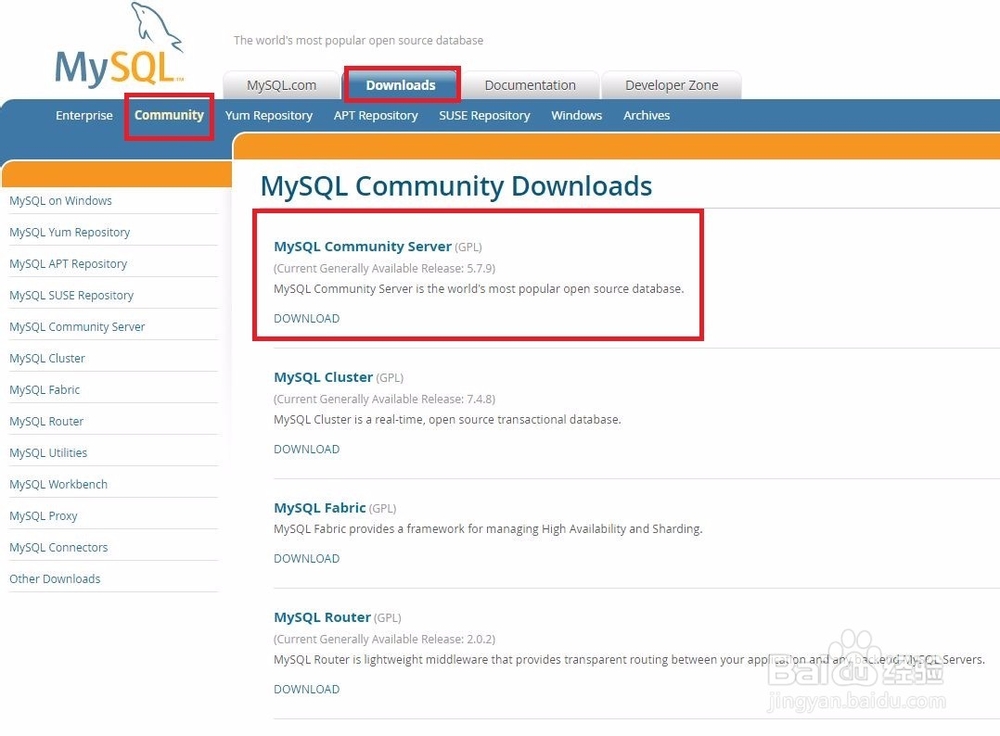The width and height of the screenshot is (1000, 736).
Task: Open MySQL Proxy sidebar link
Action: [x=43, y=516]
